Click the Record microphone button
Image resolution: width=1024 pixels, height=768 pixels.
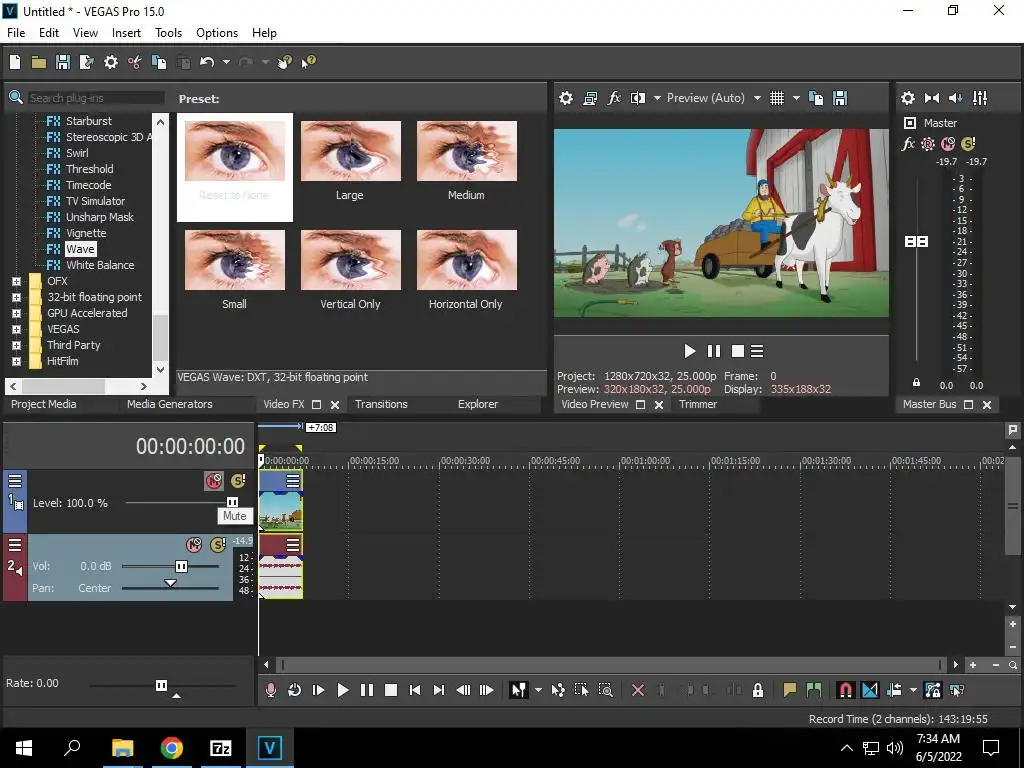[x=270, y=690]
